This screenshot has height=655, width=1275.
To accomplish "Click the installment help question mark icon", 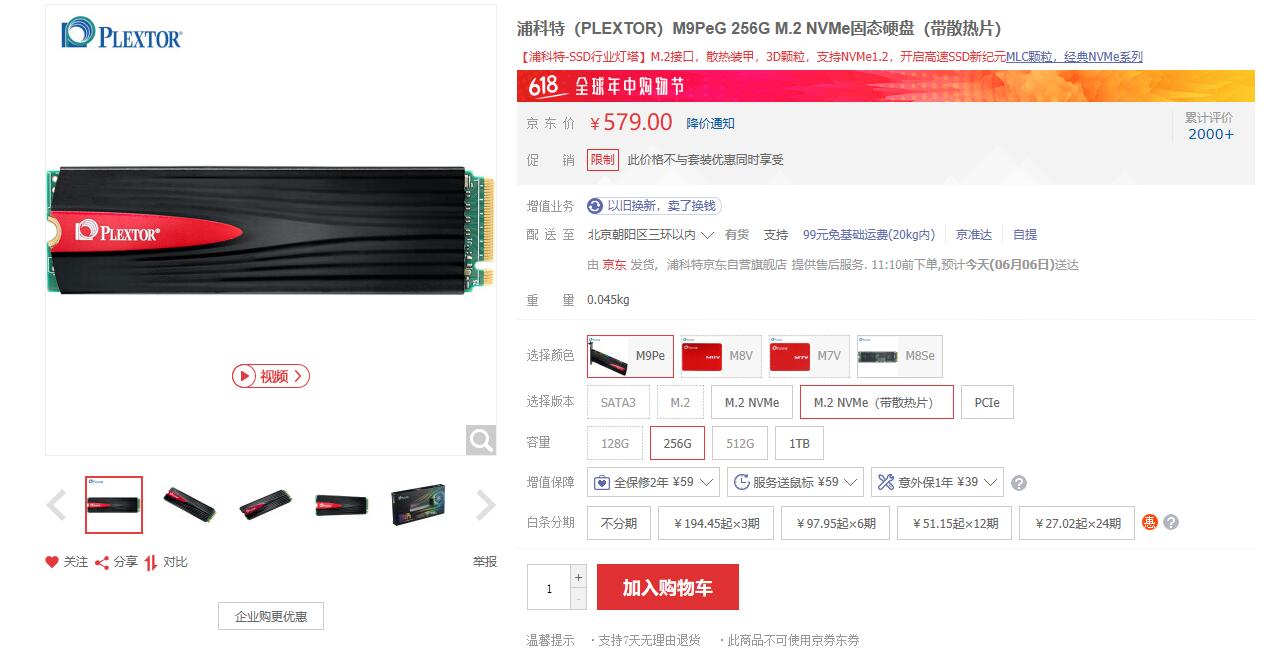I will pyautogui.click(x=1171, y=522).
